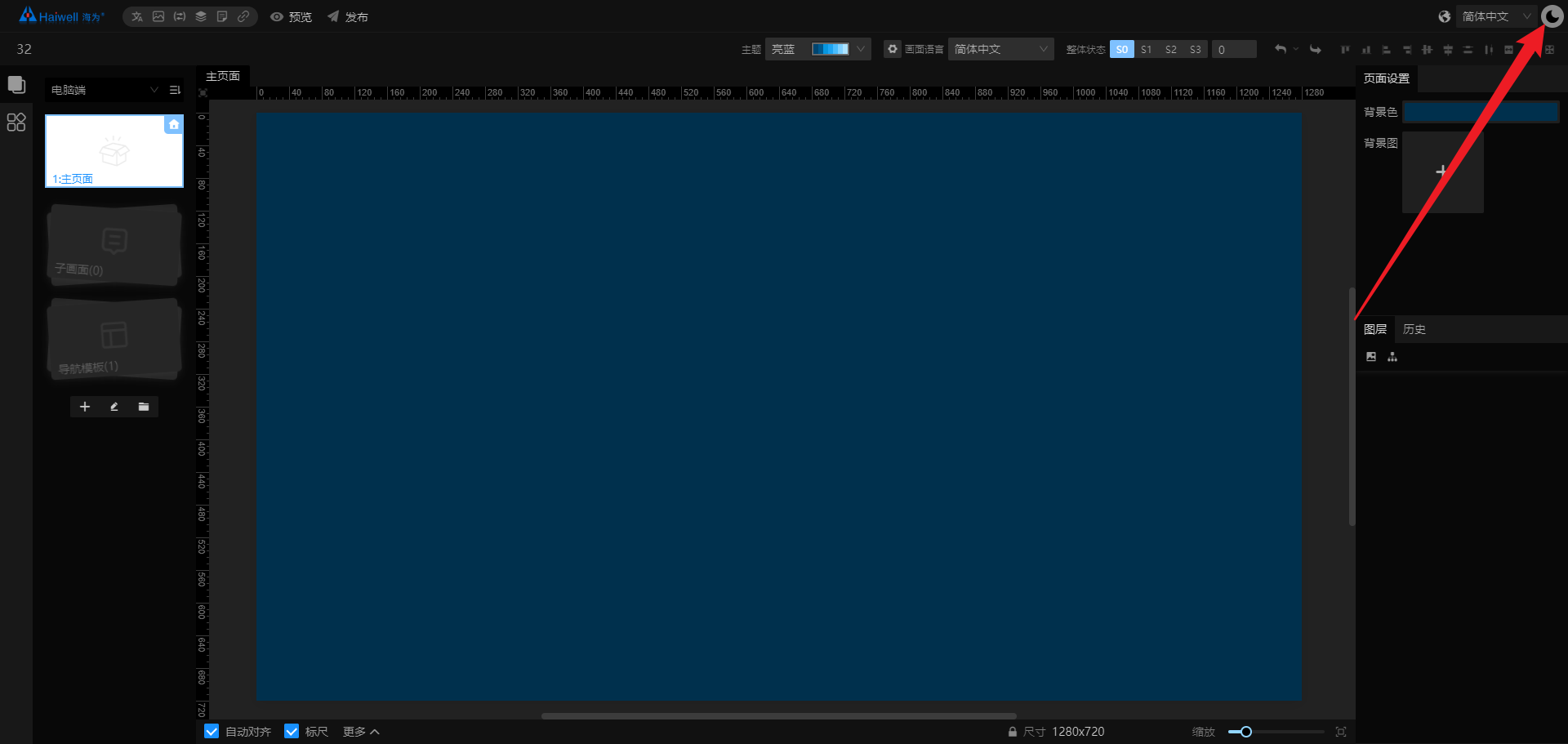Click the hierarchy tree icon in layers panel

click(1392, 357)
